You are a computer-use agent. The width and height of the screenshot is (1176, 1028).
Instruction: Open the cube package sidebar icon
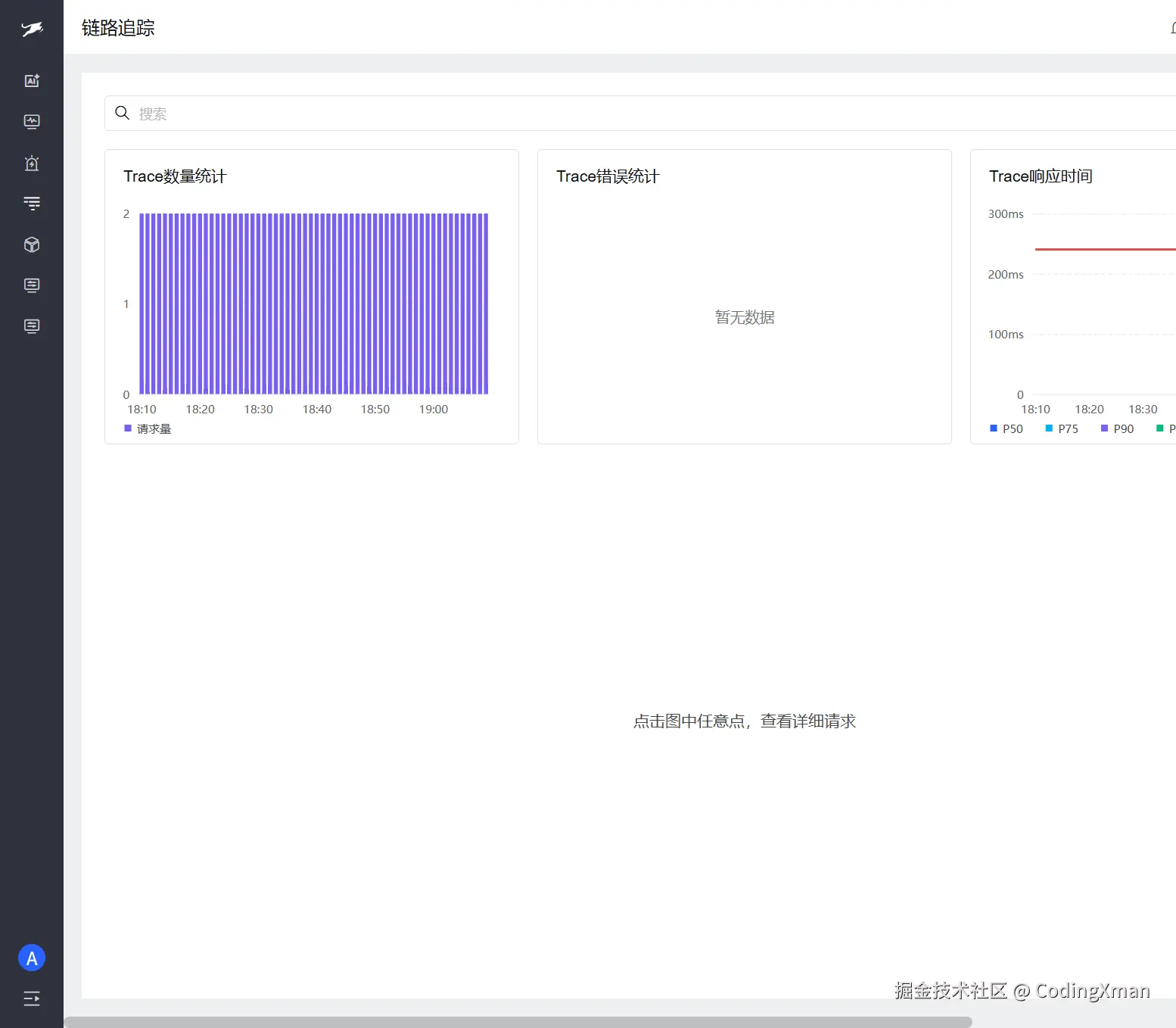tap(32, 245)
